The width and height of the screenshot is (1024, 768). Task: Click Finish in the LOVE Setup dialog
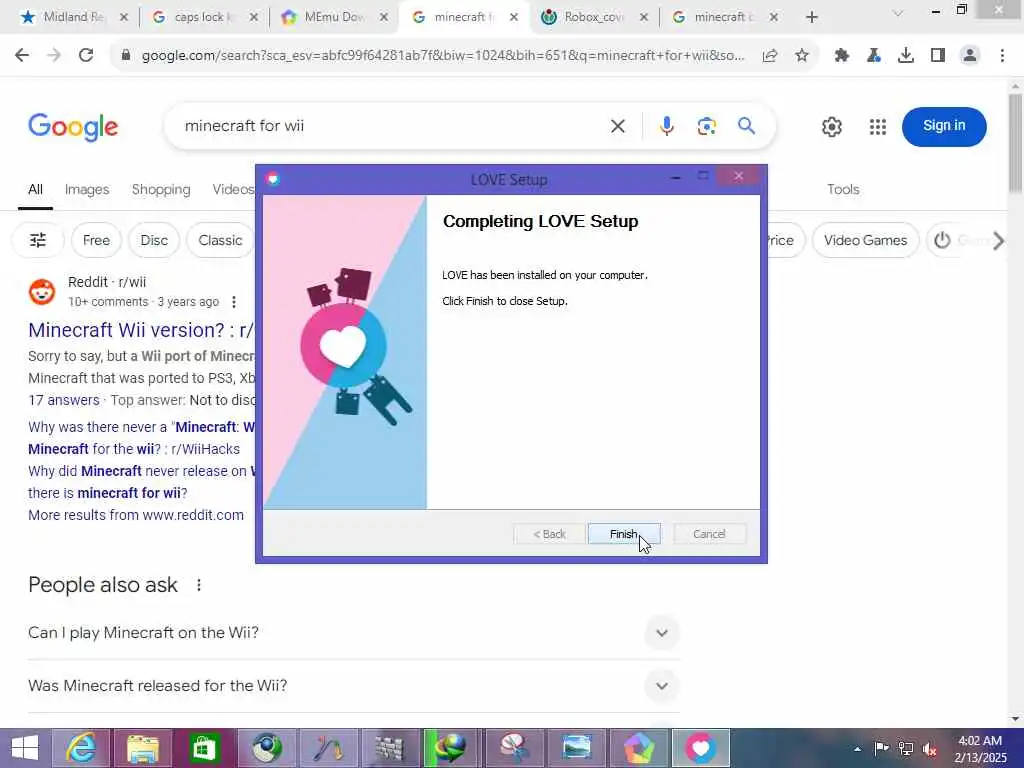click(x=624, y=534)
